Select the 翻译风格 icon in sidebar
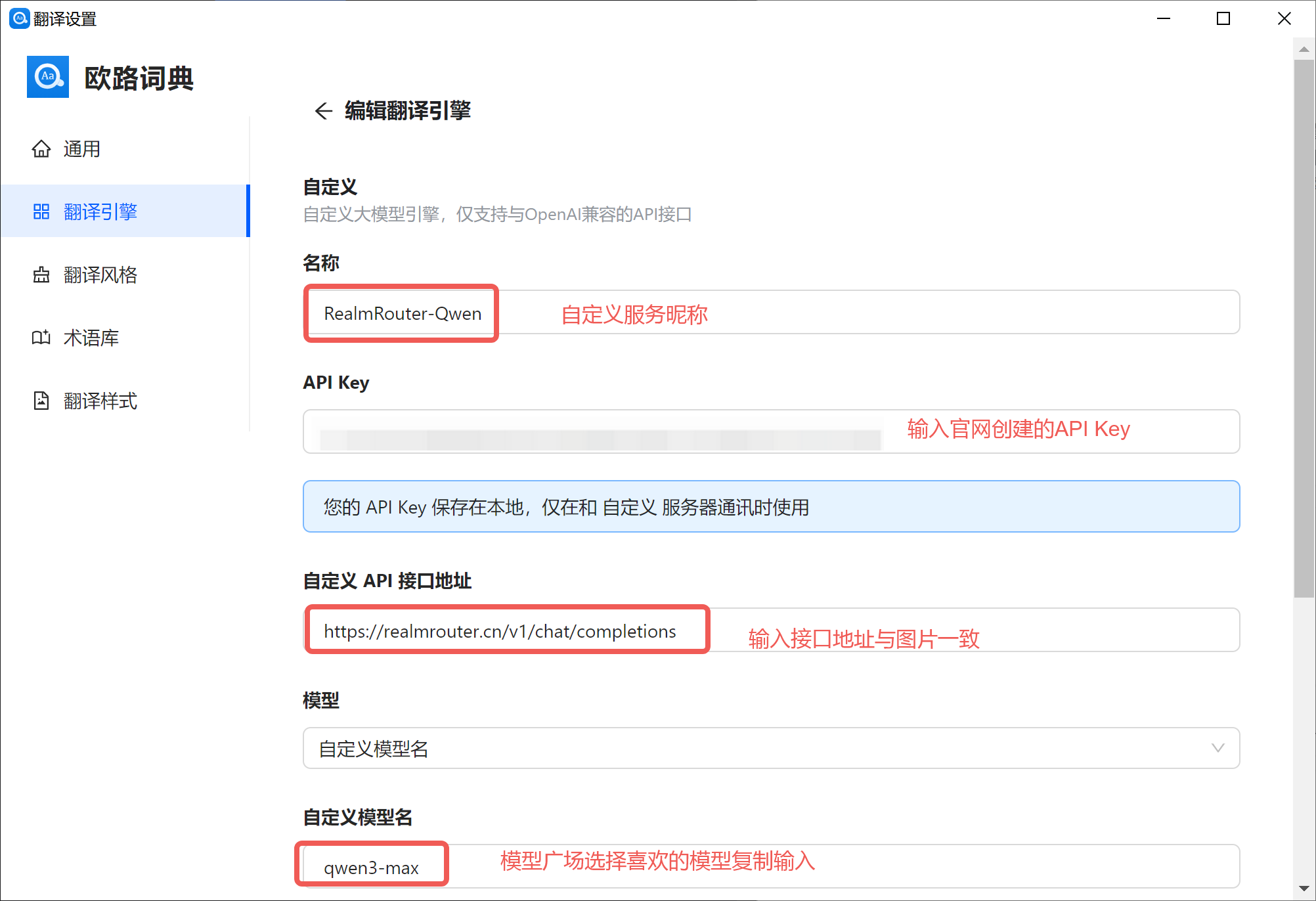Screen dimensions: 1316x901 tap(41, 275)
